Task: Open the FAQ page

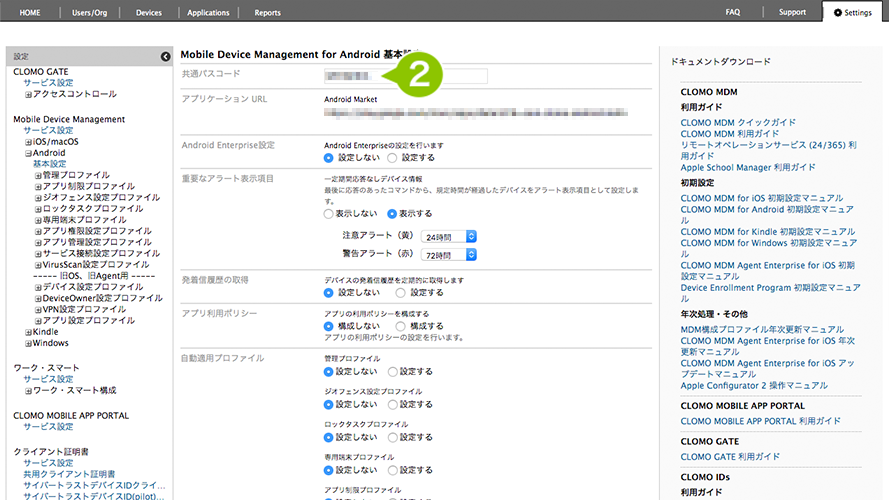Action: coord(733,12)
